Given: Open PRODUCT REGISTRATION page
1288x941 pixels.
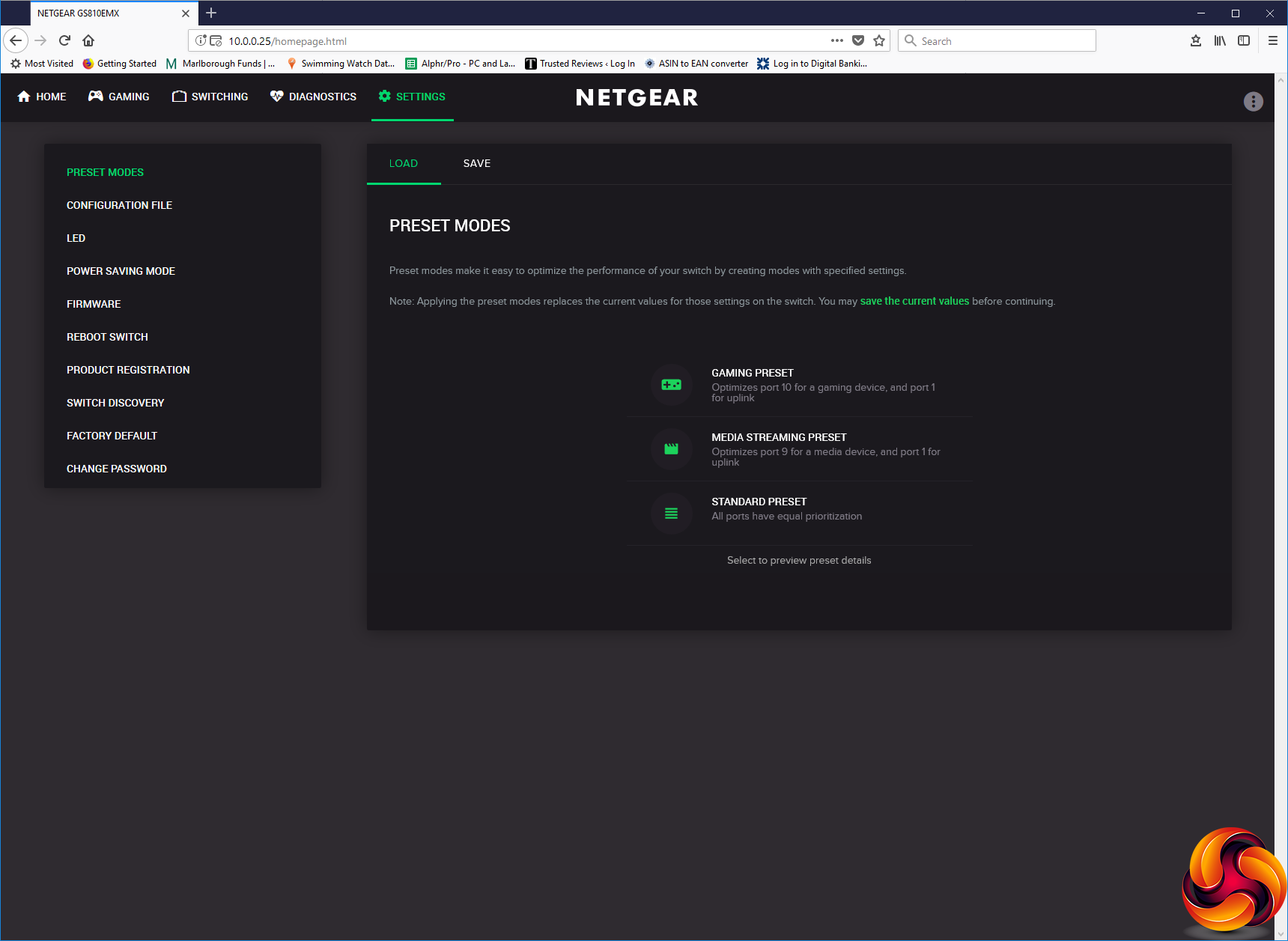Looking at the screenshot, I should (128, 370).
